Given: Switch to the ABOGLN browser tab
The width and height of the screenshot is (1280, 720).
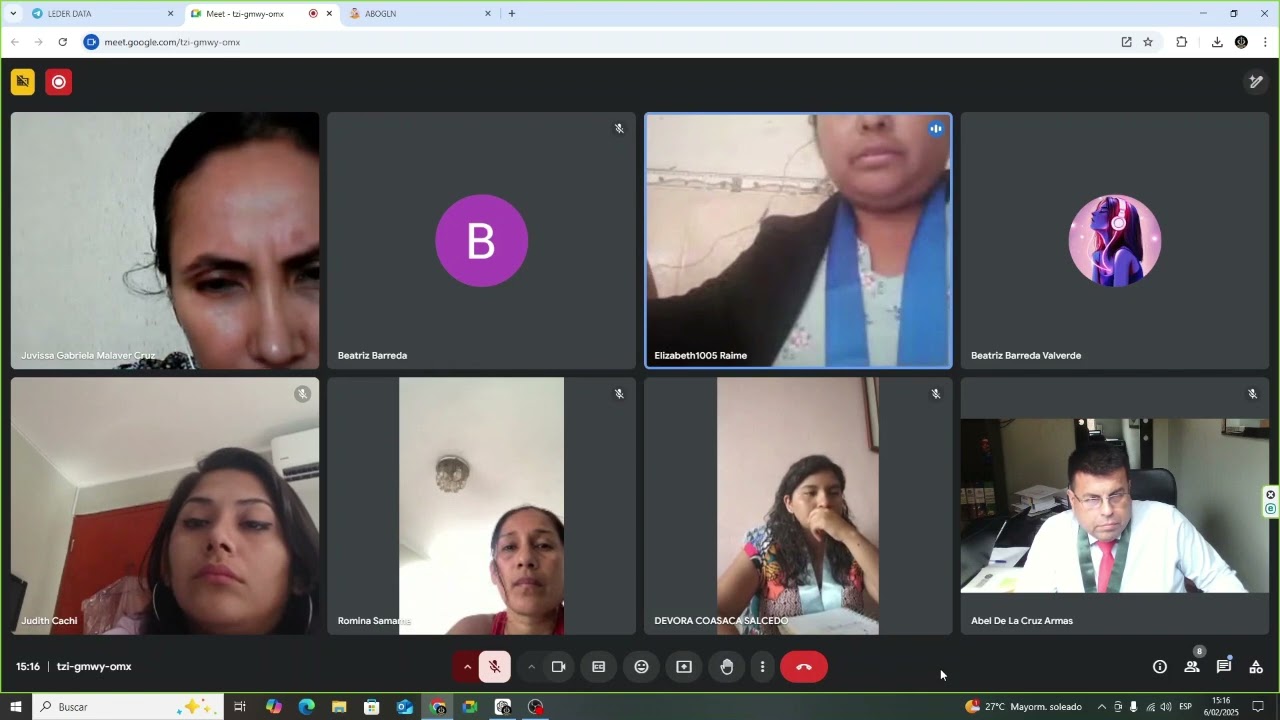Looking at the screenshot, I should click(x=420, y=14).
